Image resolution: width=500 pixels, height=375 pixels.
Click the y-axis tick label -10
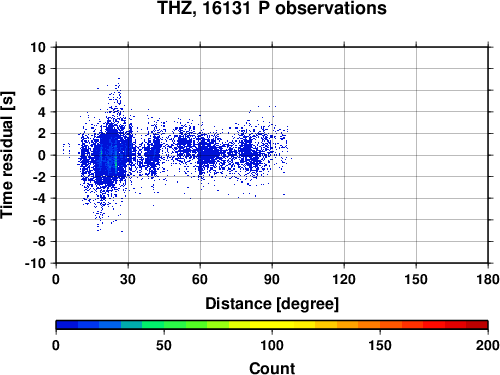click(35, 263)
